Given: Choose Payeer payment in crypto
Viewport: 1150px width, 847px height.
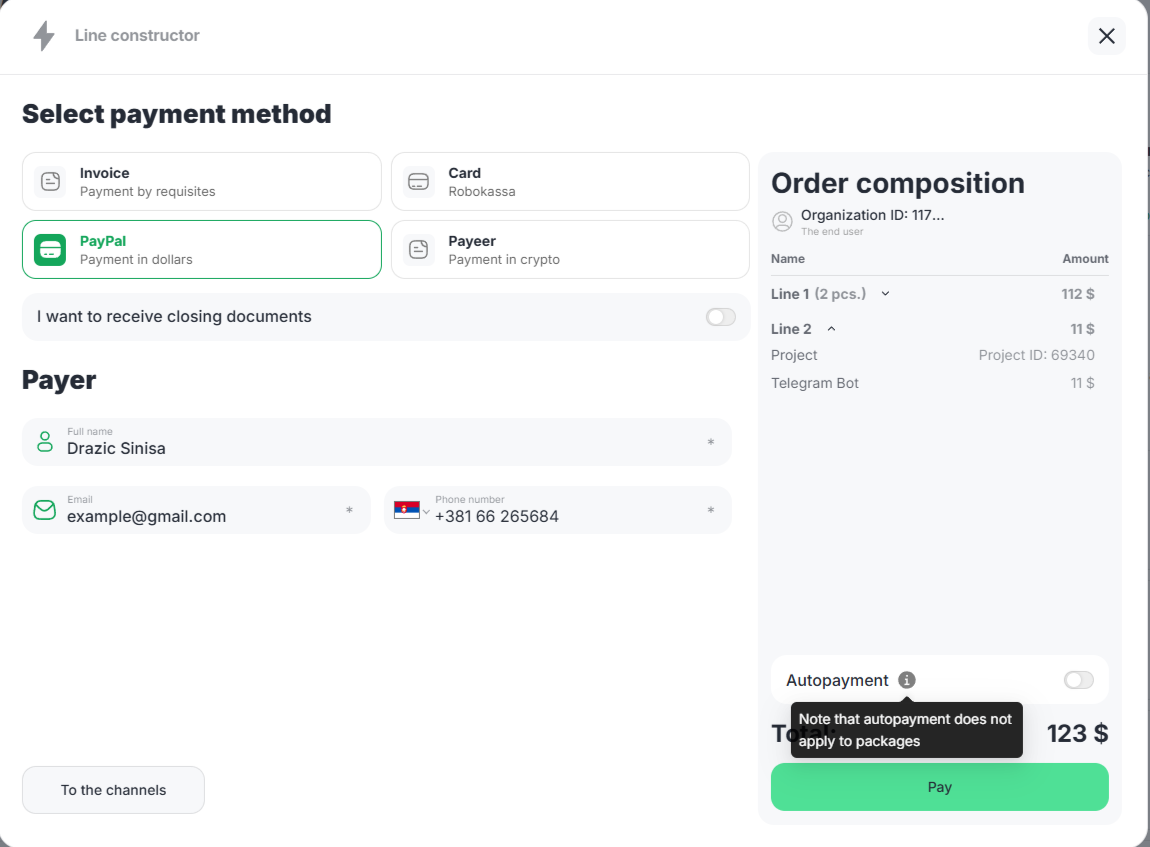Looking at the screenshot, I should [570, 249].
